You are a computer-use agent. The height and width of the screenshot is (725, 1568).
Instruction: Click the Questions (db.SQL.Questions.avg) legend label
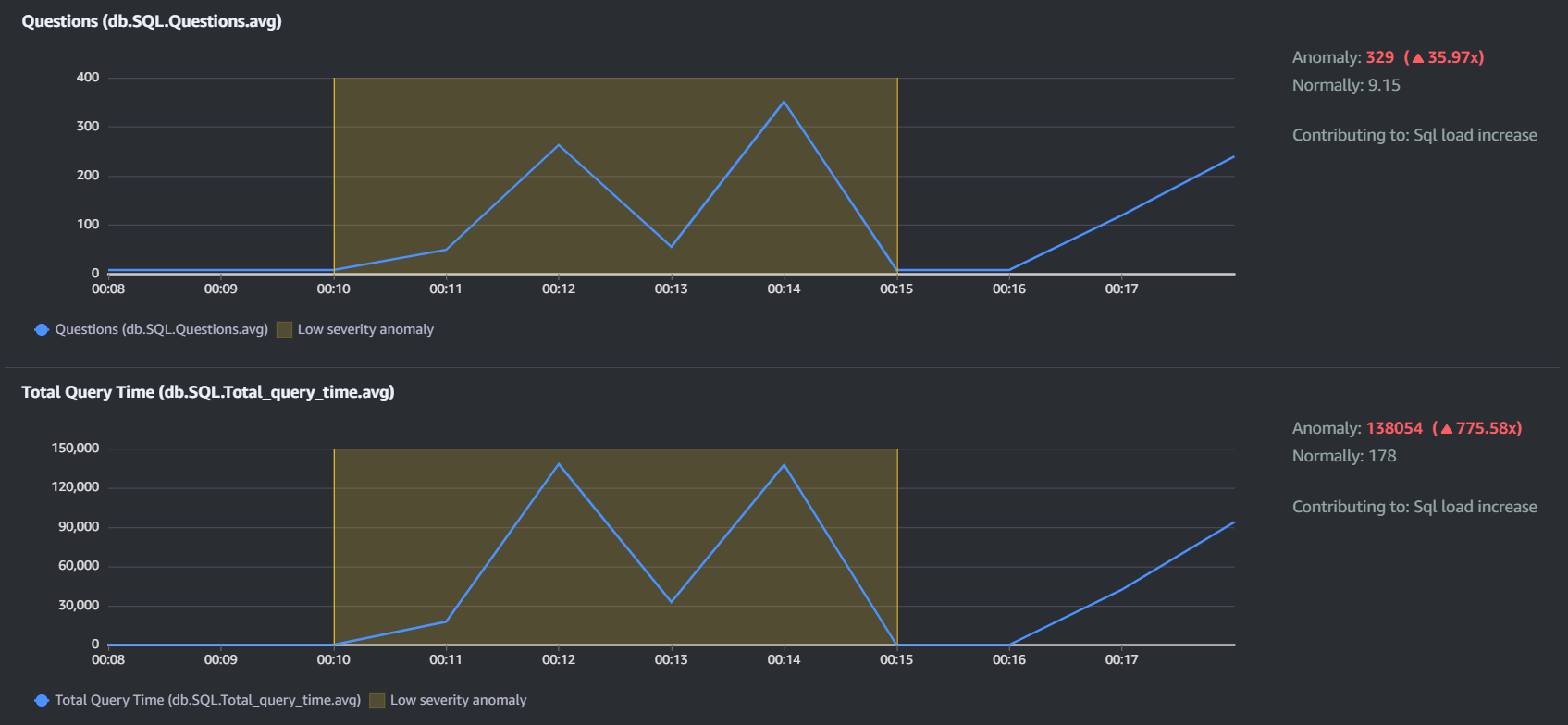pos(161,329)
